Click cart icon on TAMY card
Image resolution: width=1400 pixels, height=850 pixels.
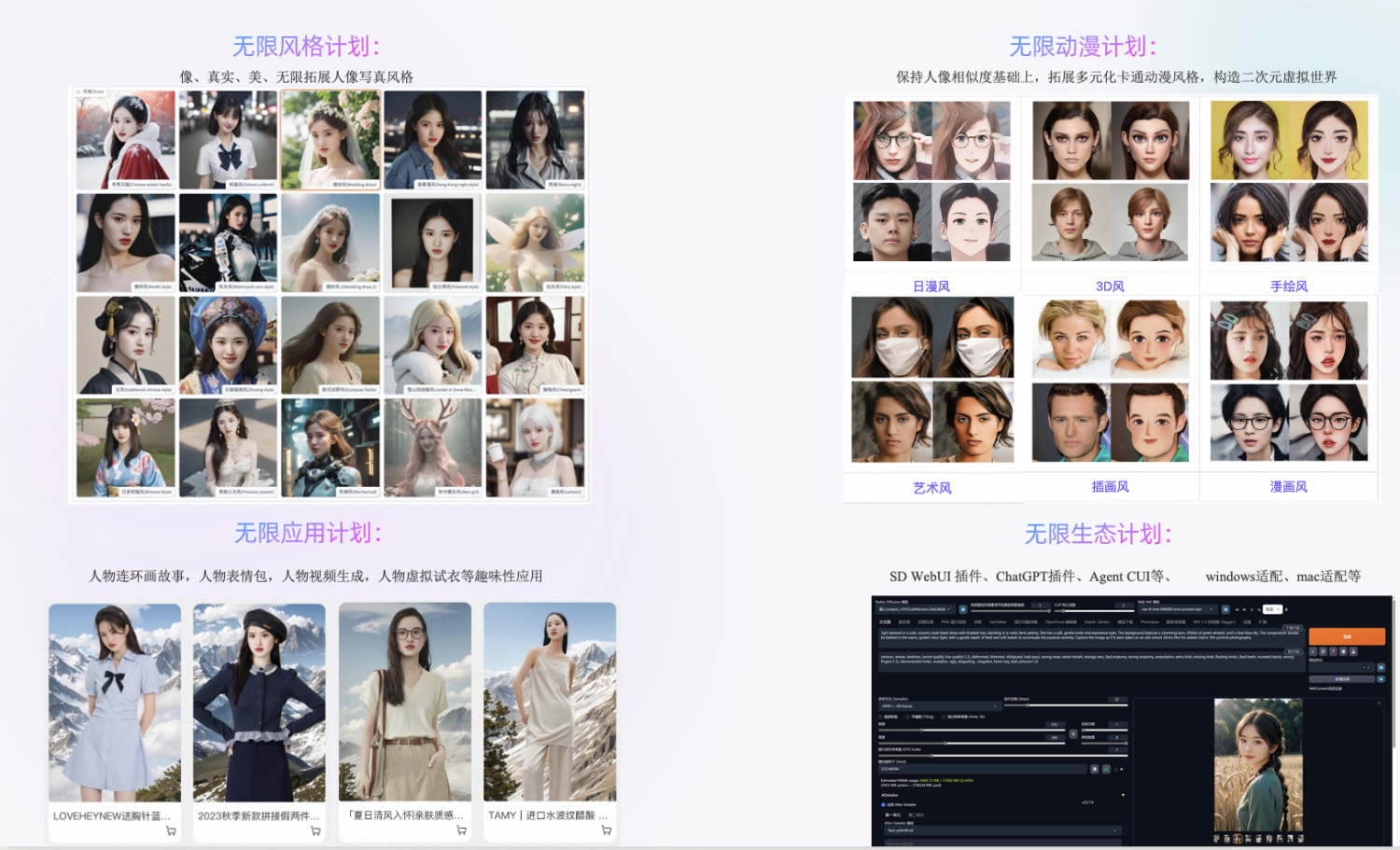[606, 830]
